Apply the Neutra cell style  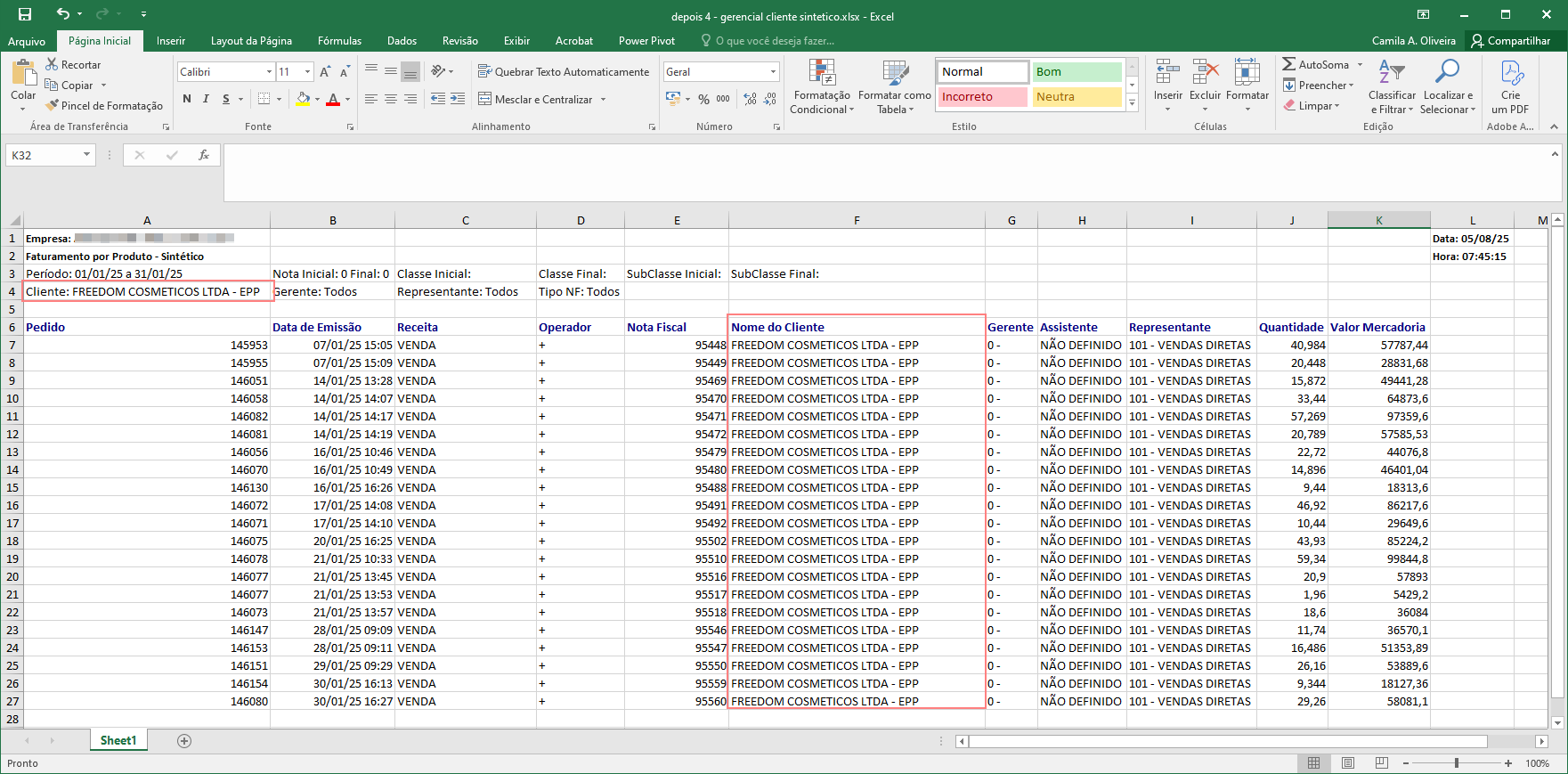1076,97
